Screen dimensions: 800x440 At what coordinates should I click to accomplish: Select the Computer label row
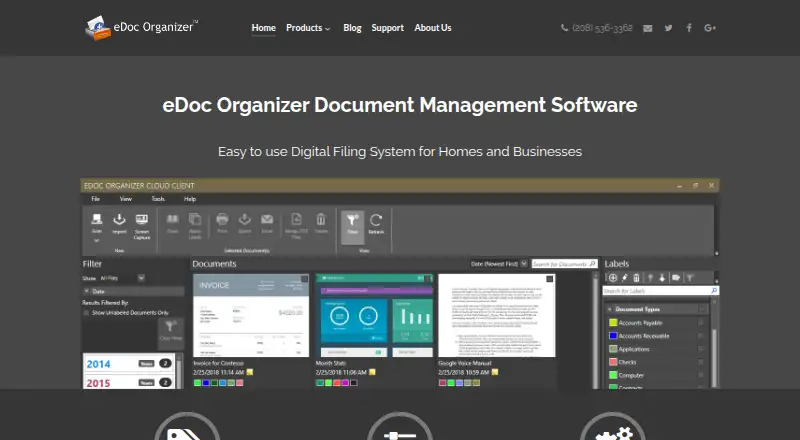[x=656, y=375]
